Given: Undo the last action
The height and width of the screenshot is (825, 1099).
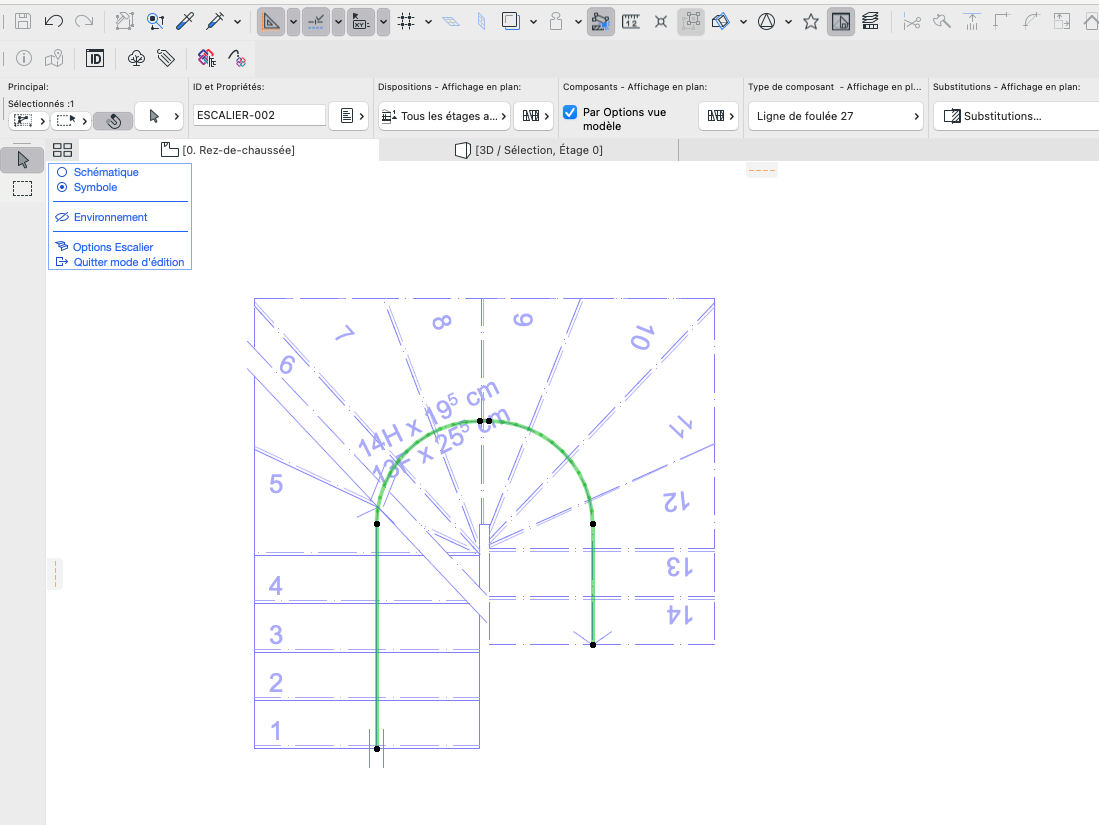Looking at the screenshot, I should [x=53, y=21].
